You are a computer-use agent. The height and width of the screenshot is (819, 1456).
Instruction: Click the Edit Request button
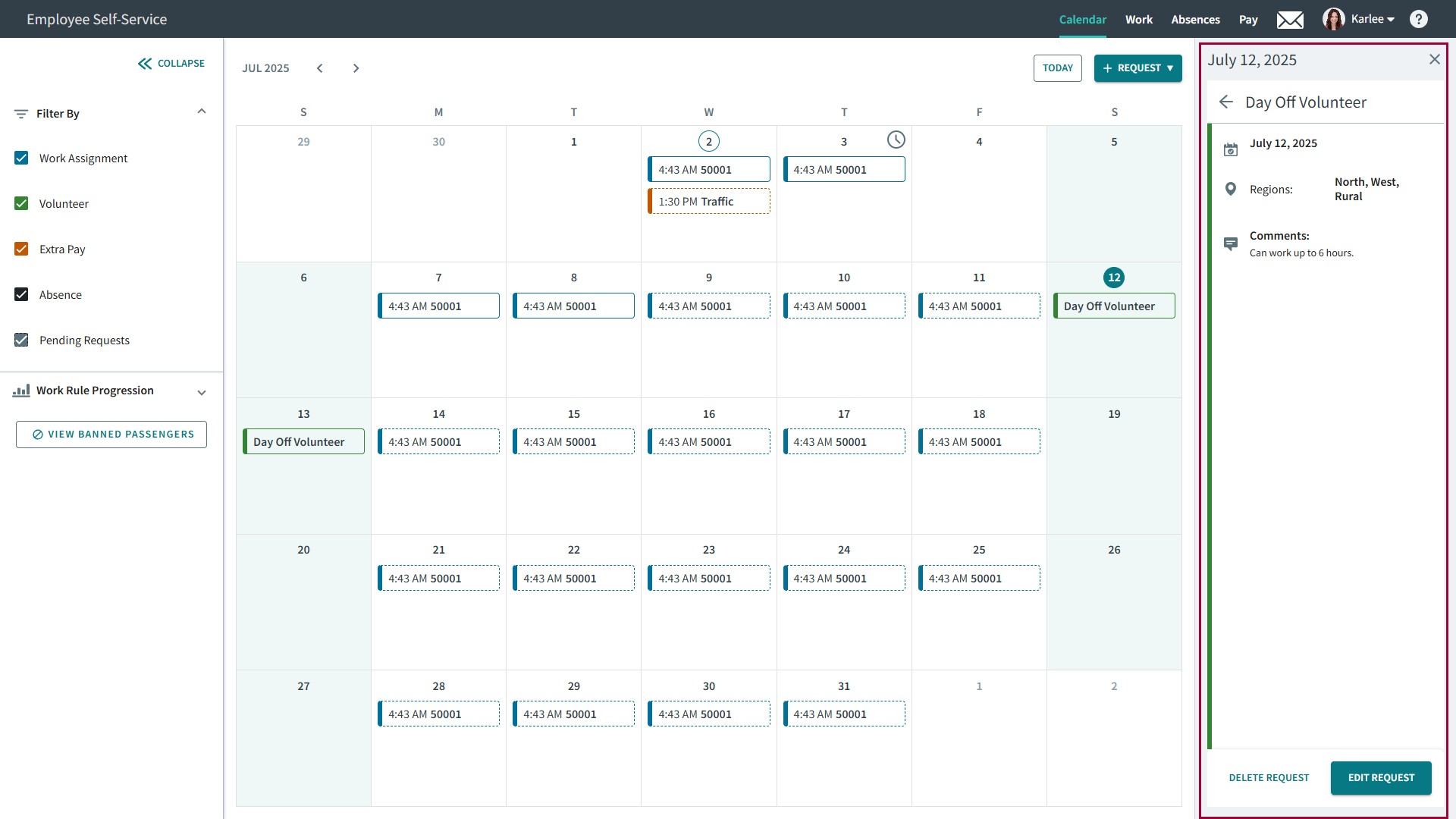[1380, 778]
